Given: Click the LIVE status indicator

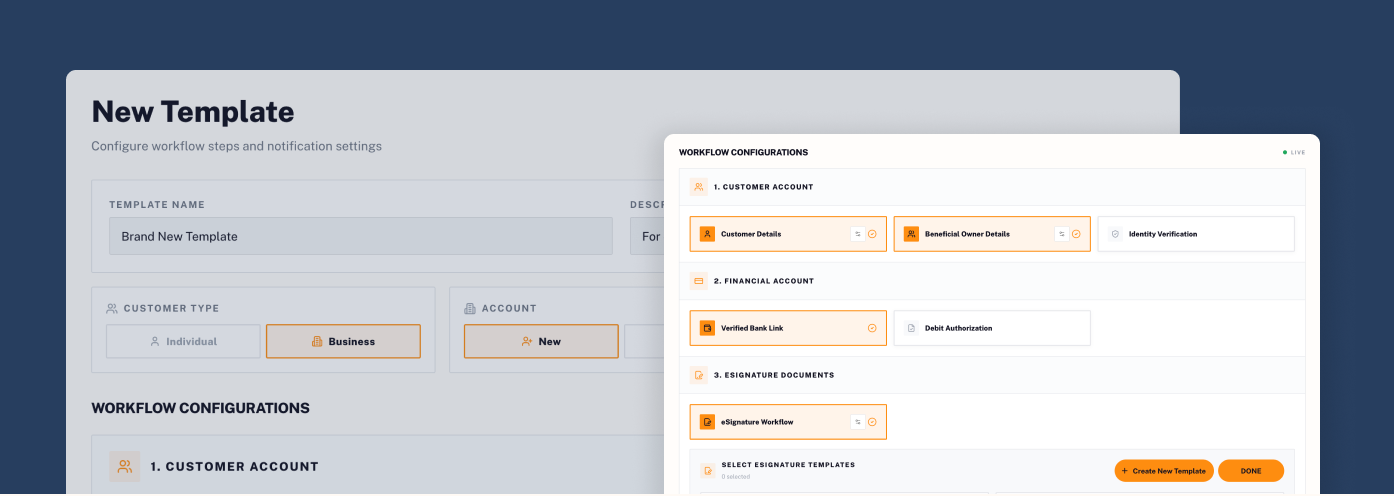Looking at the screenshot, I should (x=1294, y=153).
